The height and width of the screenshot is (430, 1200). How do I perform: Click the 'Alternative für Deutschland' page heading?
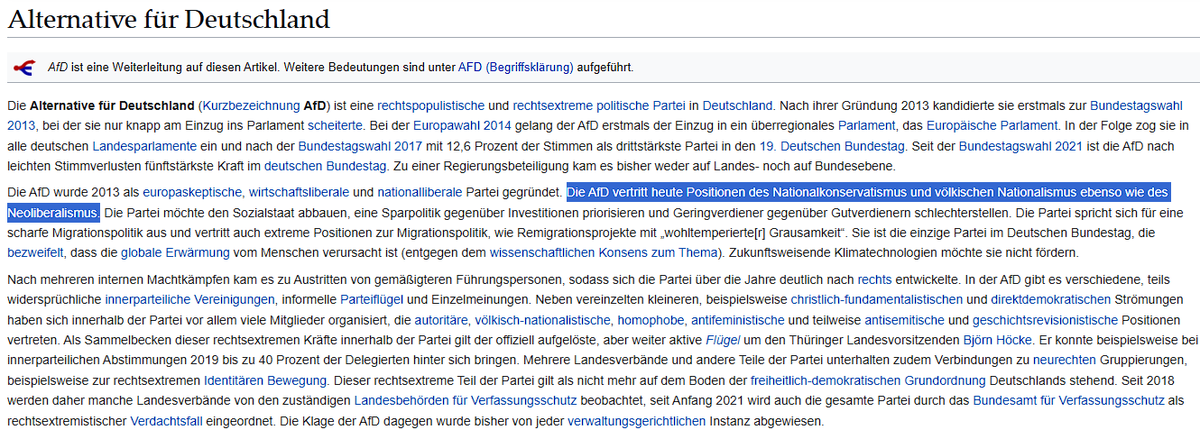pyautogui.click(x=168, y=19)
